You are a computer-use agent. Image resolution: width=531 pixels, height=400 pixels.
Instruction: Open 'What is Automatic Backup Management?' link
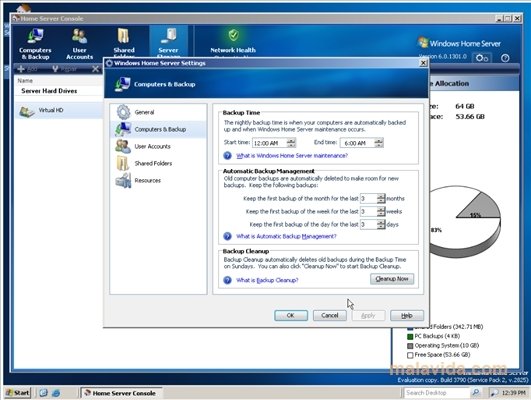coord(286,236)
